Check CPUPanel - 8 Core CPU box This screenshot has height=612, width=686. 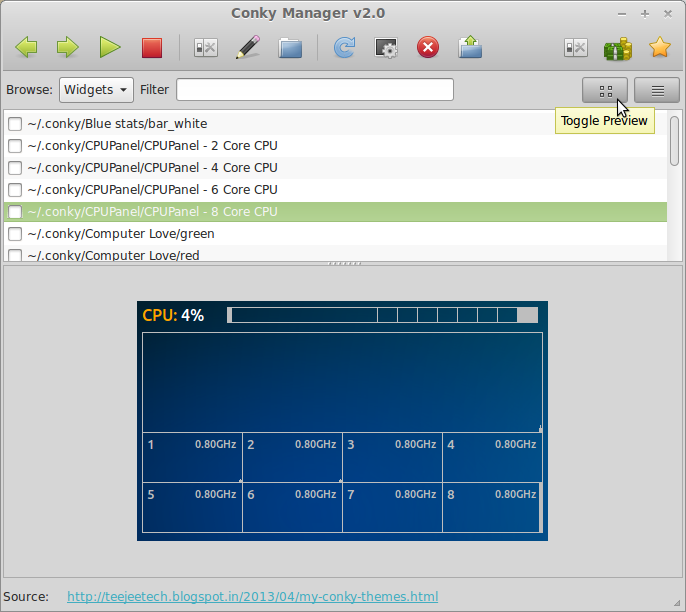pos(15,212)
